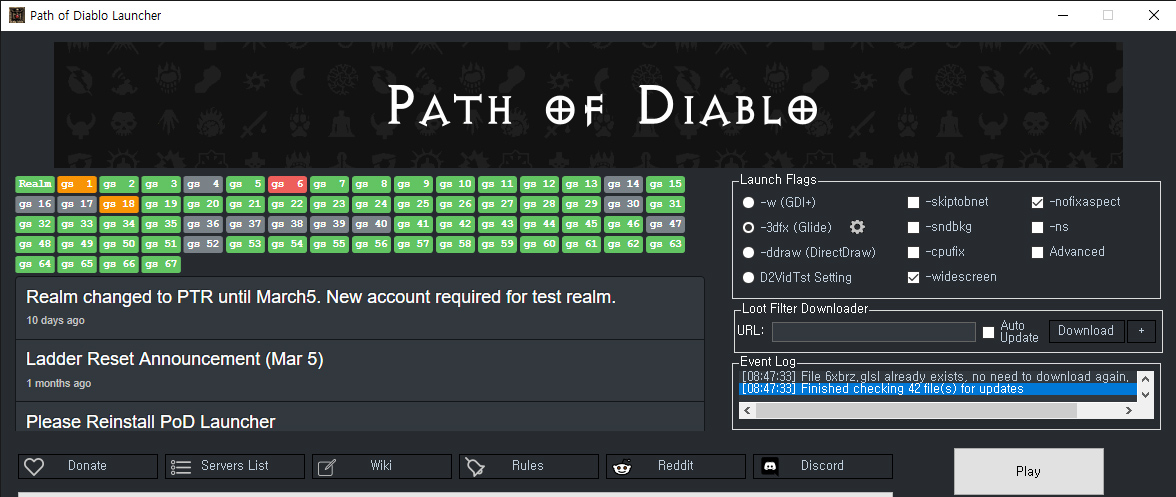The width and height of the screenshot is (1176, 497).
Task: Select the -3dfx (Glide) radio option
Action: [748, 227]
